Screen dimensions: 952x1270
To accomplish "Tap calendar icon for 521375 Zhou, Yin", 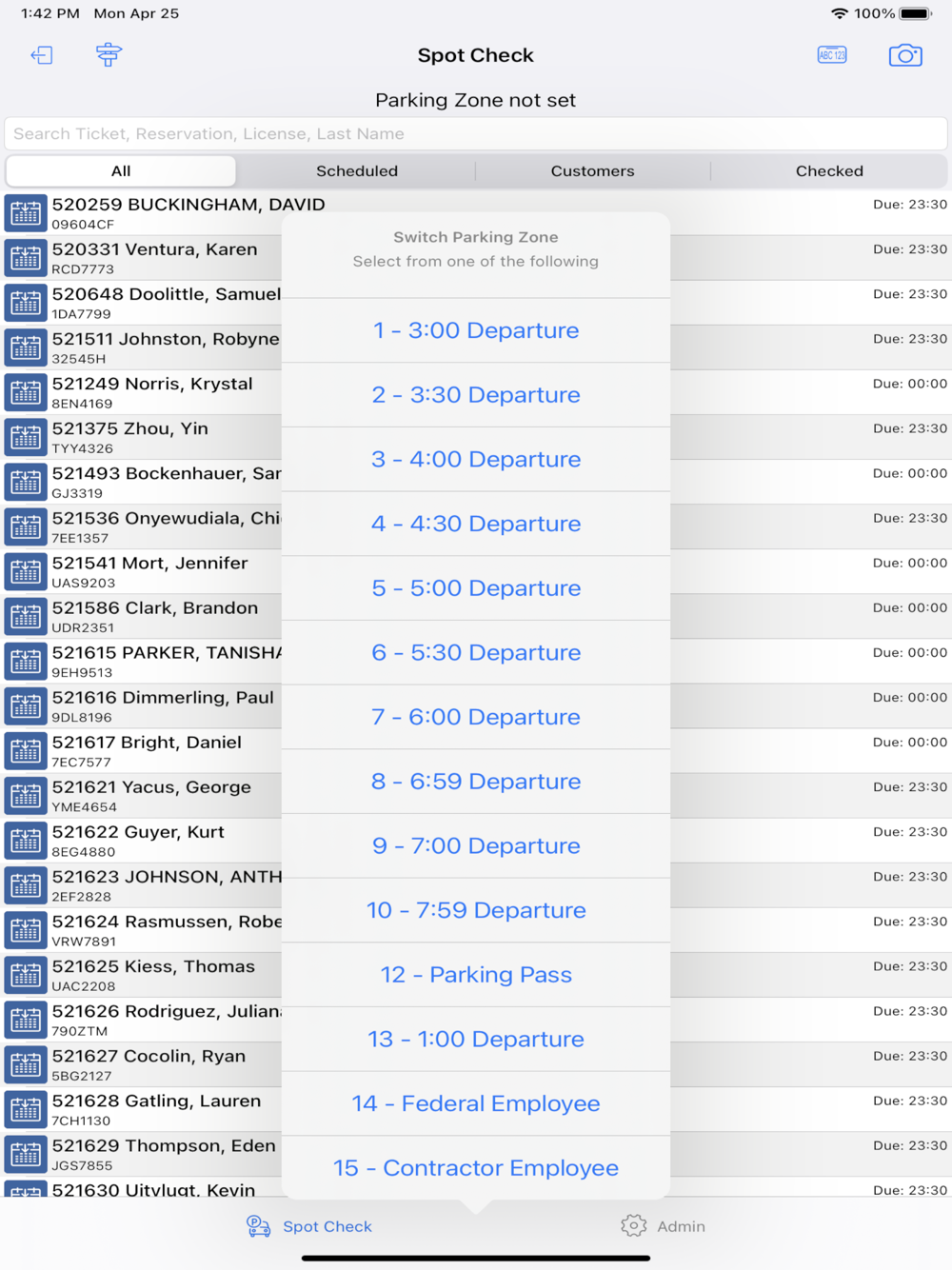I will (x=26, y=437).
